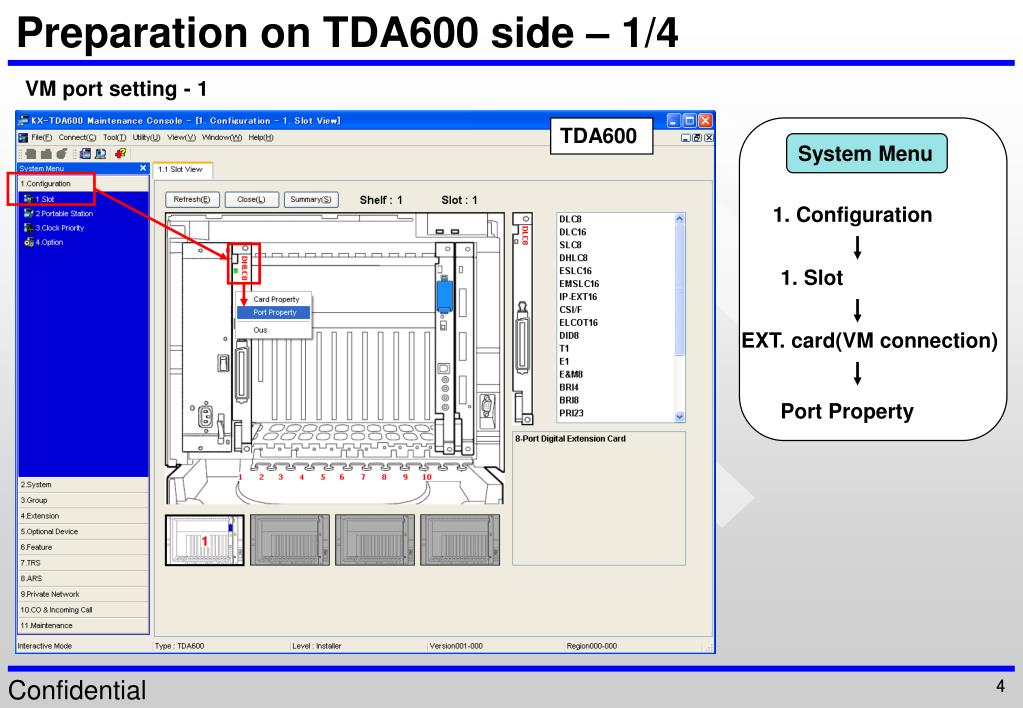
Task: Click the greyed-out leftmost toolbar disk icon
Action: click(31, 153)
